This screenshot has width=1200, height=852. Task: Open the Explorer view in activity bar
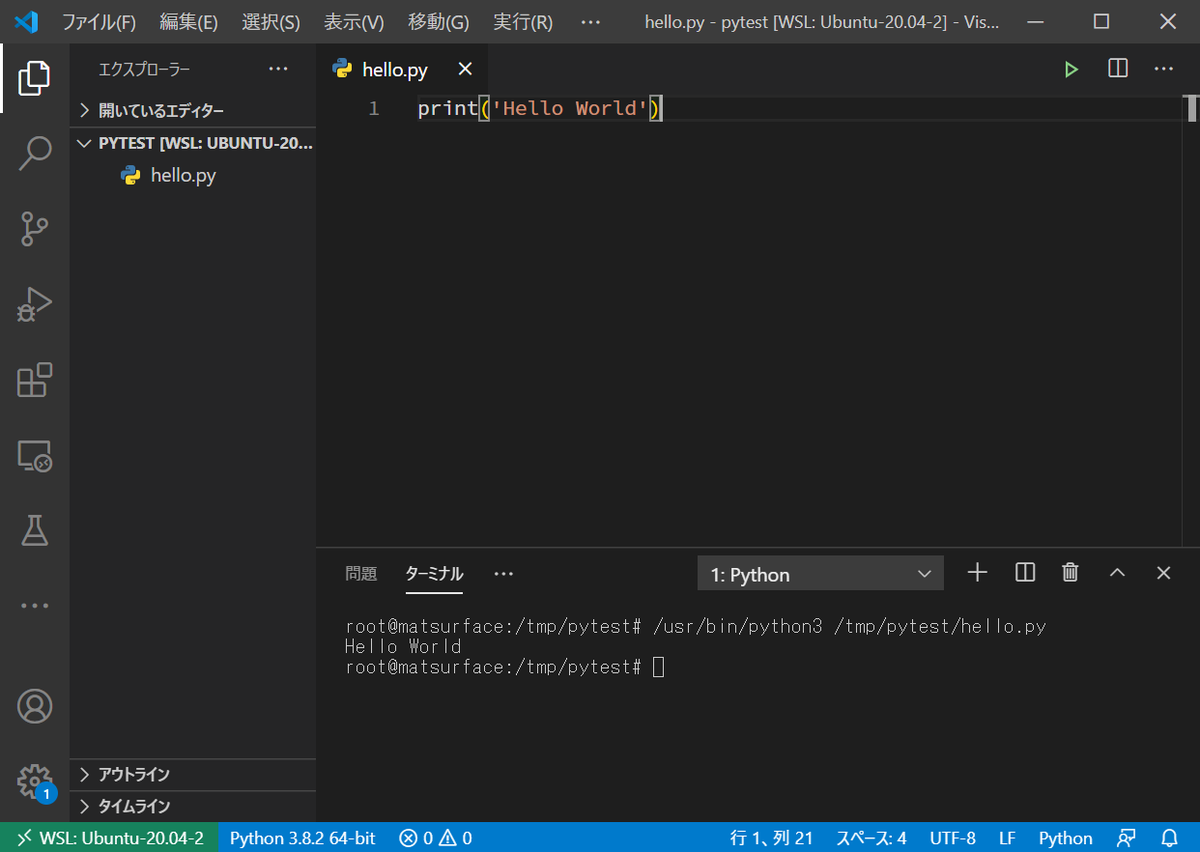click(x=34, y=77)
